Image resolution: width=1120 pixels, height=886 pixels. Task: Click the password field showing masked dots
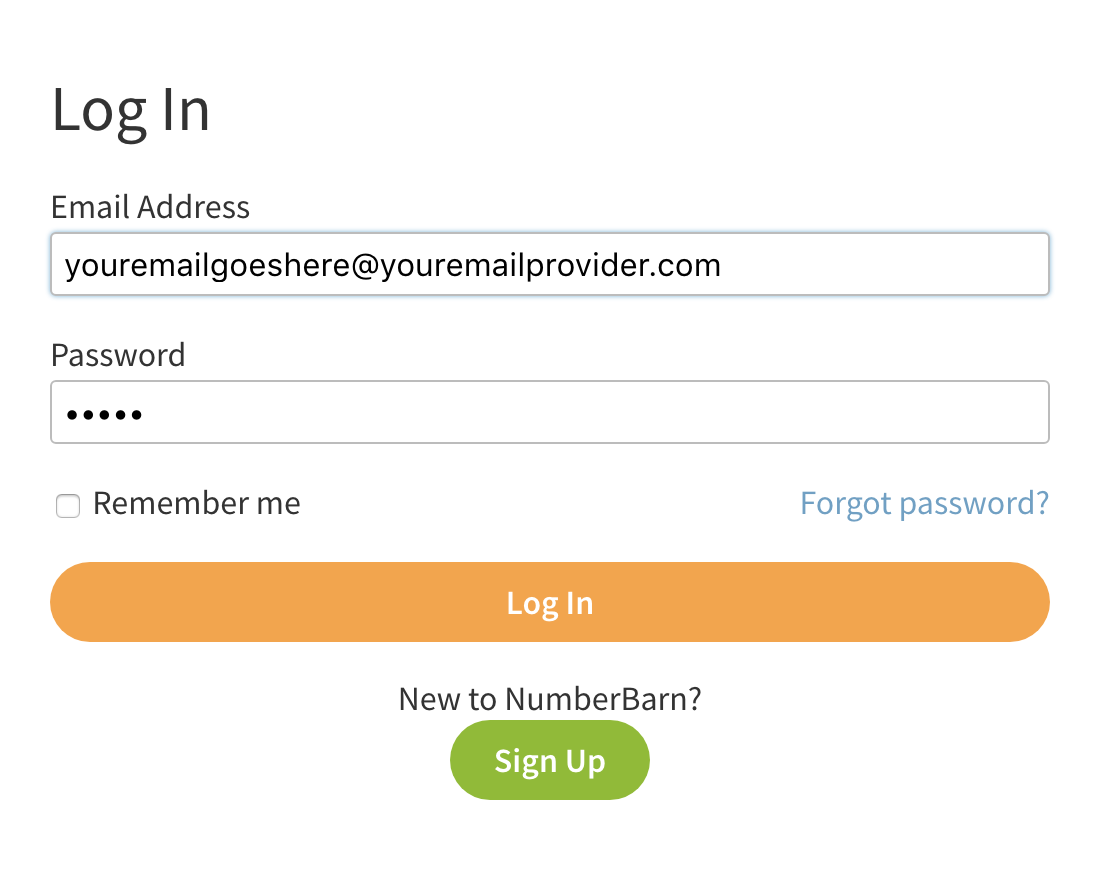point(549,412)
